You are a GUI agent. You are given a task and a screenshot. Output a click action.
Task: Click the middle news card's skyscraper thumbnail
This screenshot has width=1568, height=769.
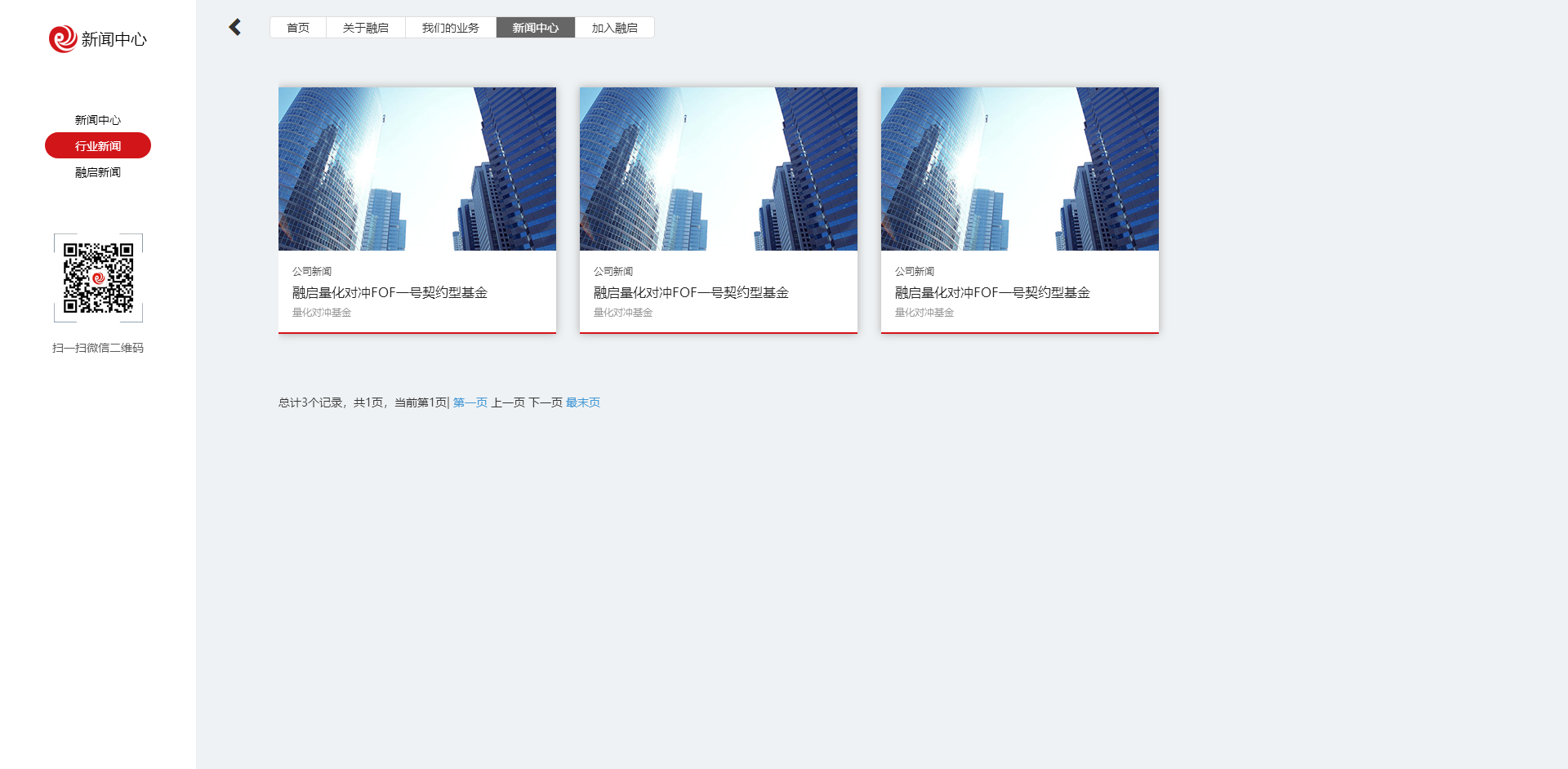(718, 169)
